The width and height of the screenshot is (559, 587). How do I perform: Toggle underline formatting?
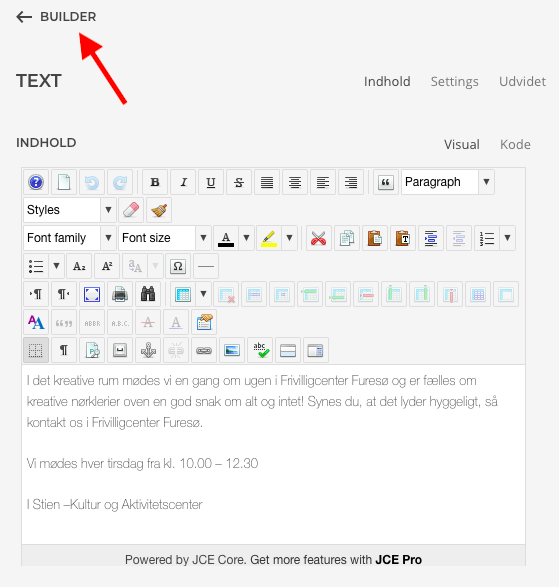211,182
